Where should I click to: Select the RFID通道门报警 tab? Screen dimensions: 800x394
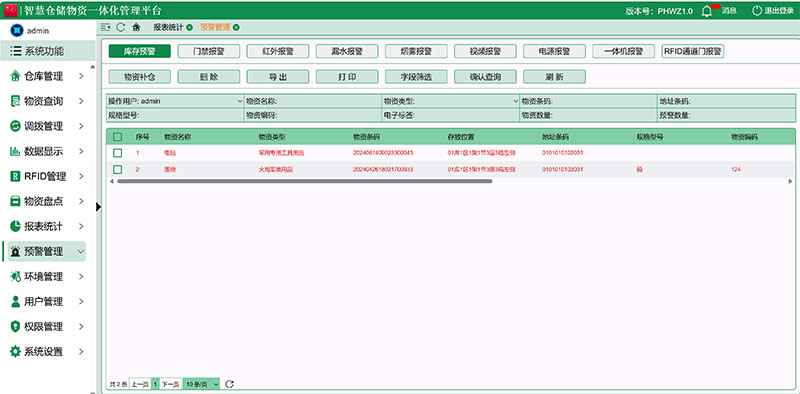pos(693,51)
